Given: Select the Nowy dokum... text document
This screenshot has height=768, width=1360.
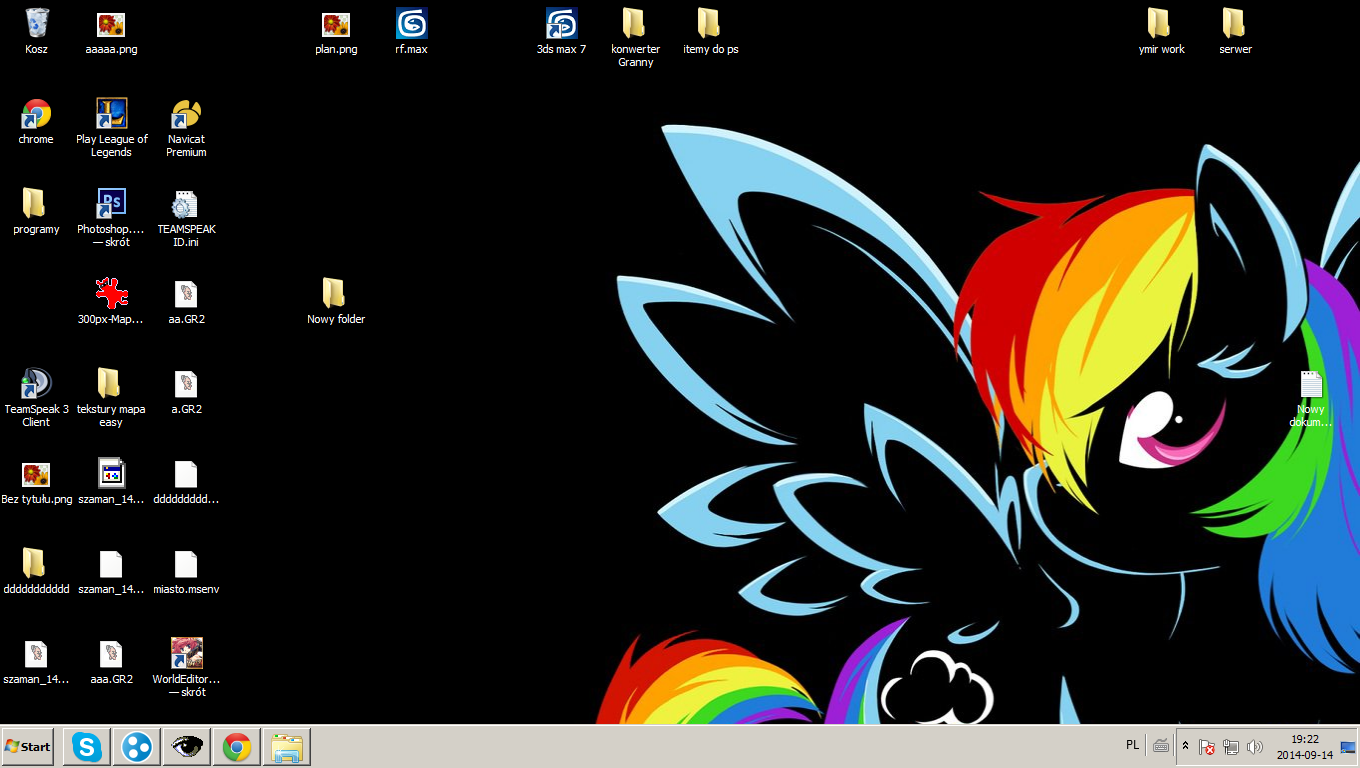Looking at the screenshot, I should tap(1311, 398).
